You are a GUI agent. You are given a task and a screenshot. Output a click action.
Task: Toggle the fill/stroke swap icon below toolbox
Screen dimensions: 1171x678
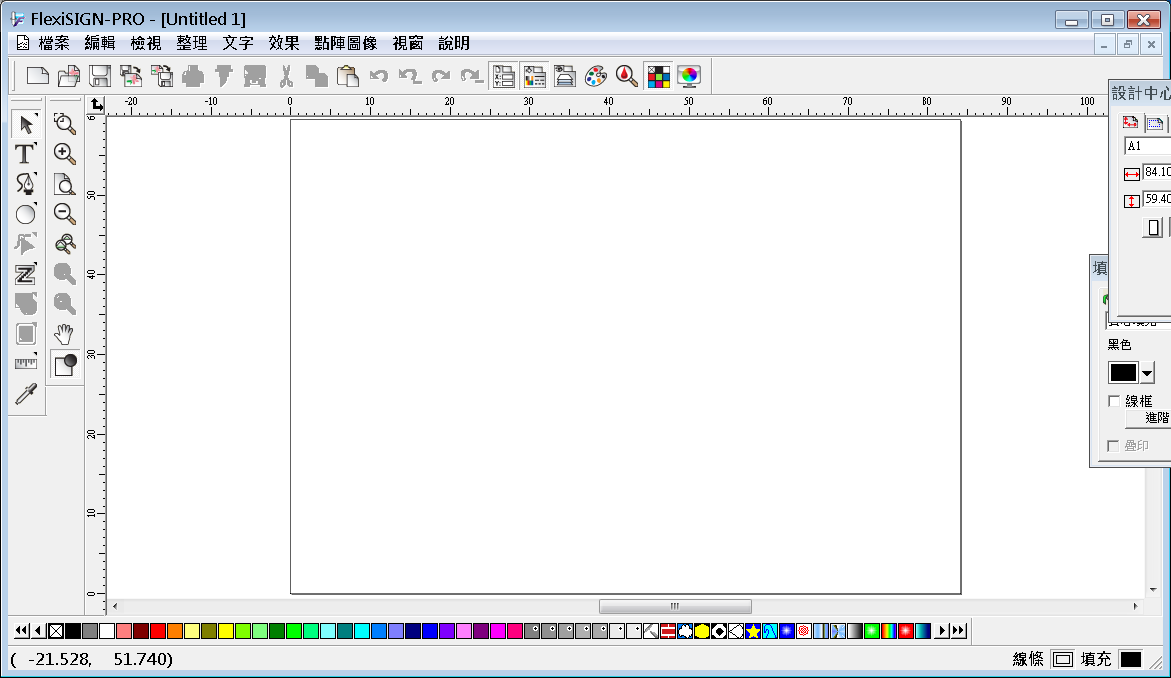coord(64,364)
